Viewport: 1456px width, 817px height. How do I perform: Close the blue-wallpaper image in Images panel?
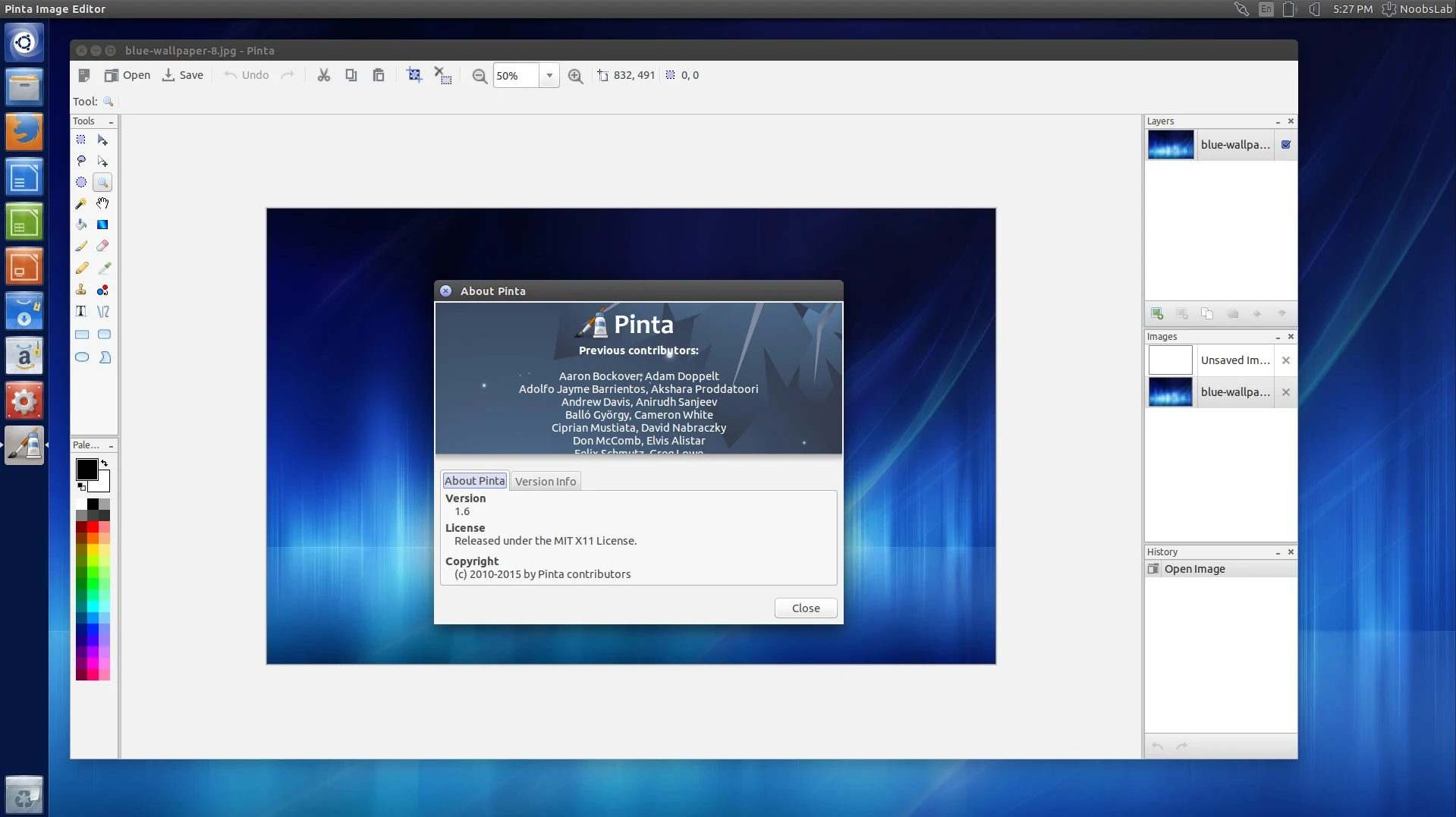[1286, 392]
